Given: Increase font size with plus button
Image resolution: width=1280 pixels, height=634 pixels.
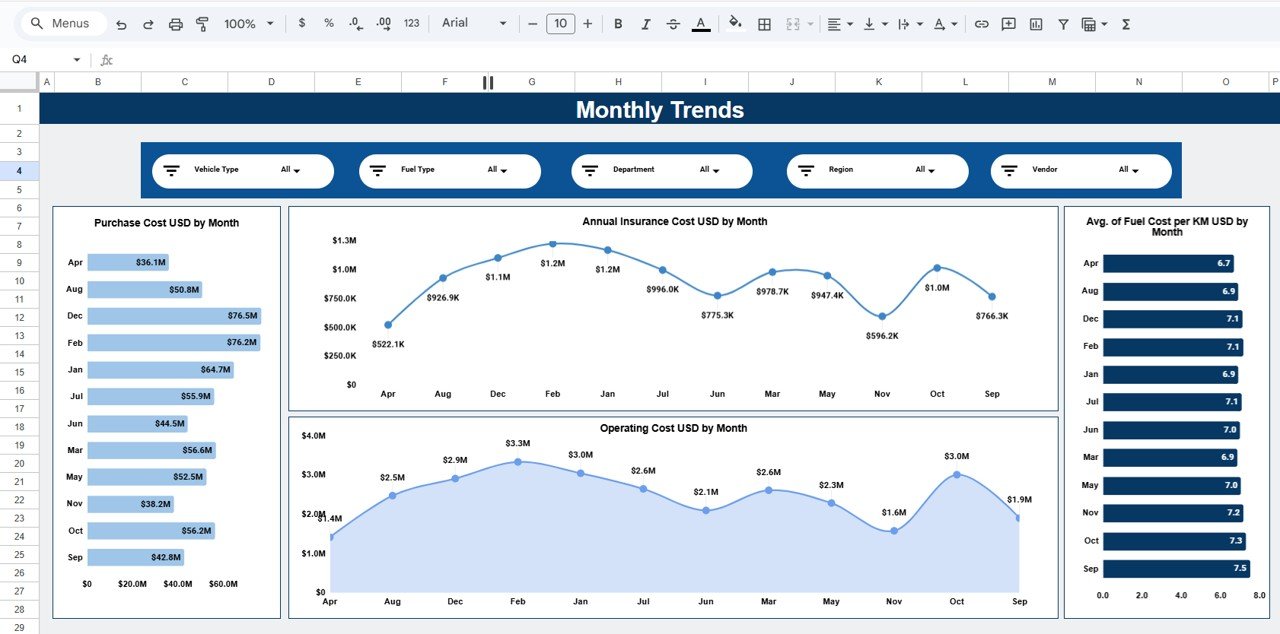Looking at the screenshot, I should tap(588, 23).
